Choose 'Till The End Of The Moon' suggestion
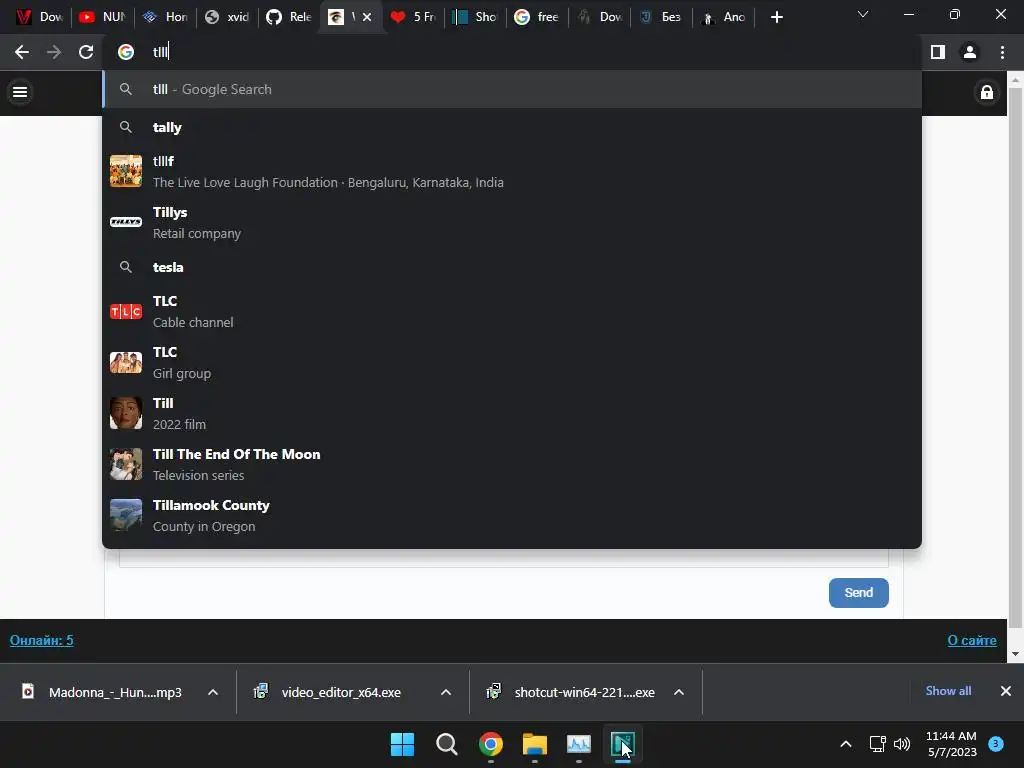1024x768 pixels. [x=512, y=464]
